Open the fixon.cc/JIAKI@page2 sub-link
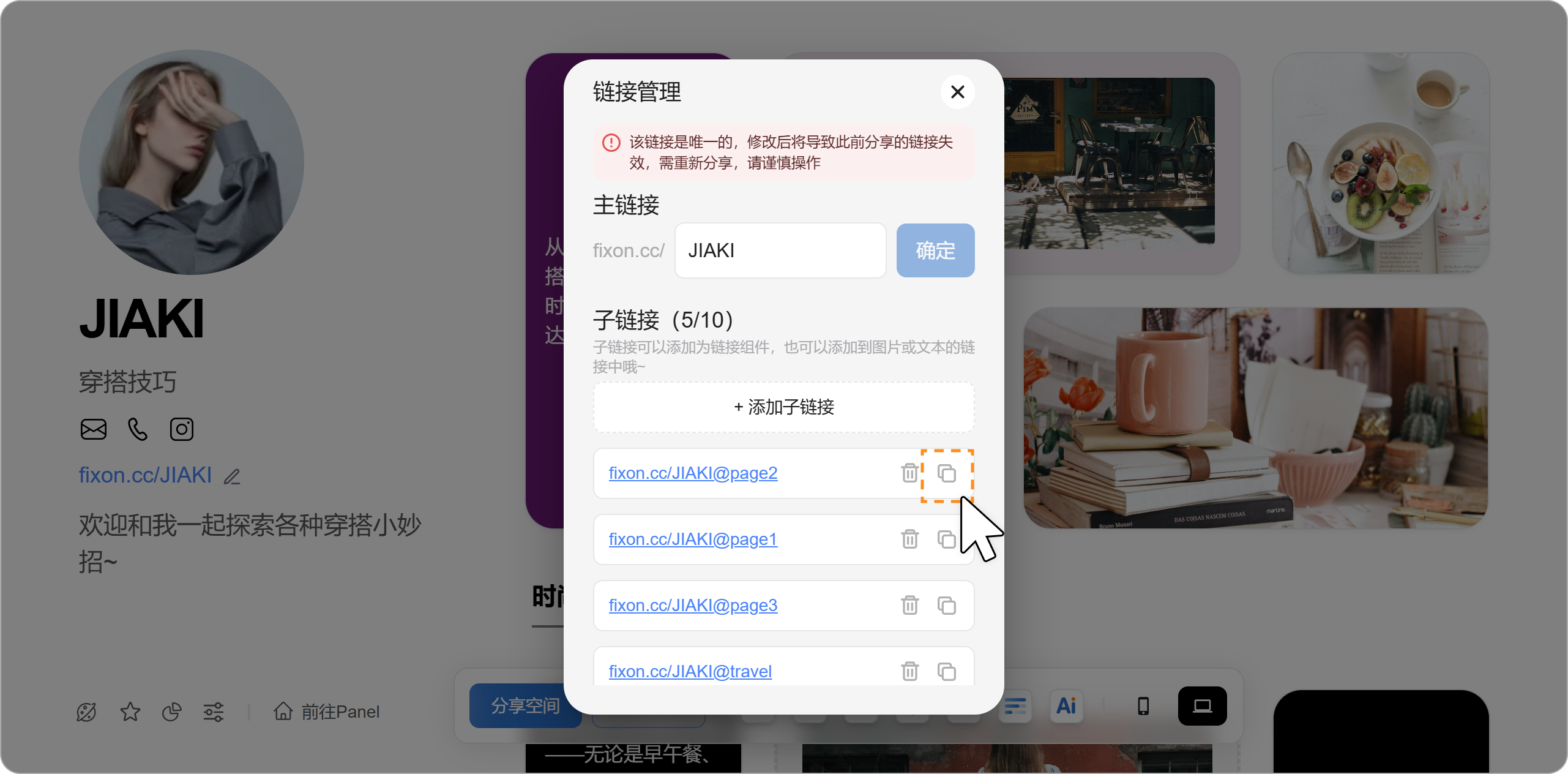 (x=693, y=473)
